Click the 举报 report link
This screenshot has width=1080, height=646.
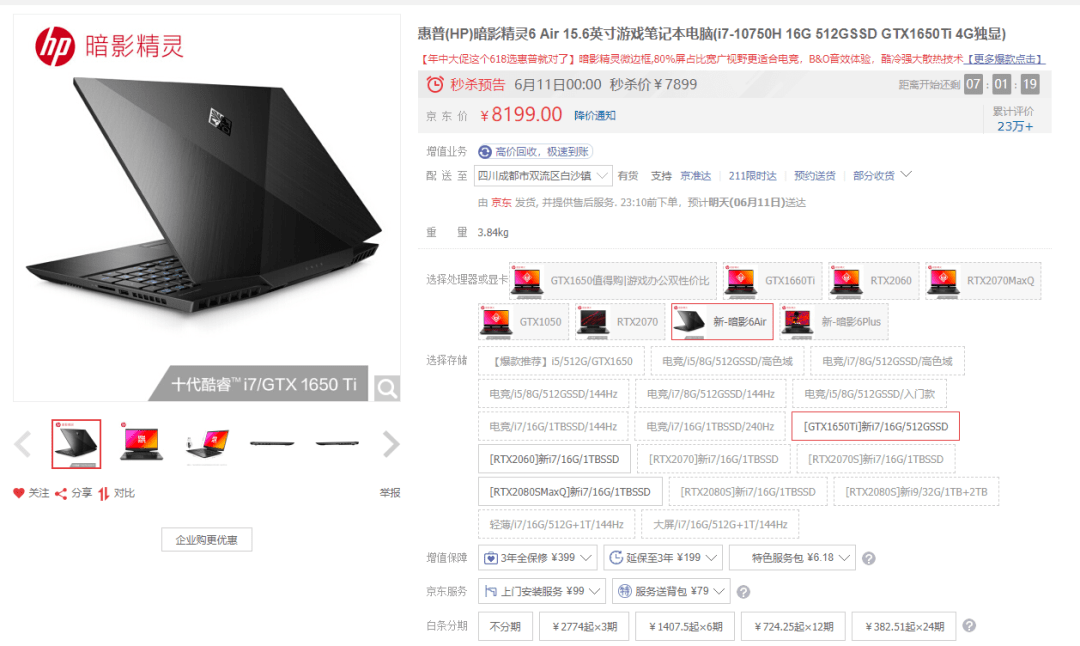[x=390, y=492]
